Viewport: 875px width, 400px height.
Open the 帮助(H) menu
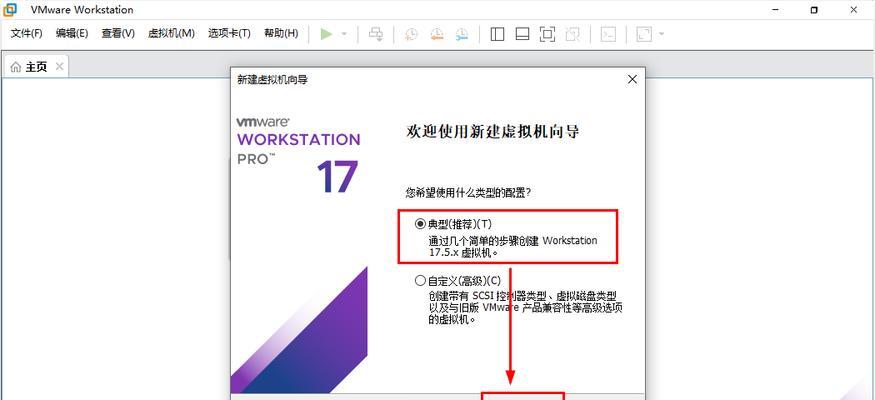pos(281,33)
